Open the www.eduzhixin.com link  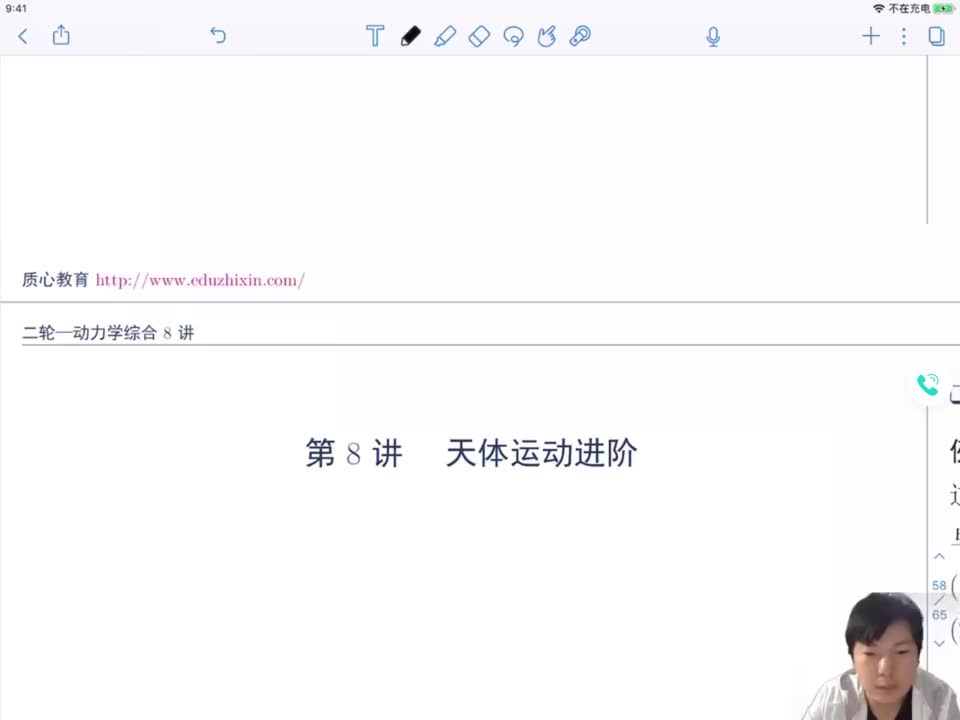tap(200, 280)
